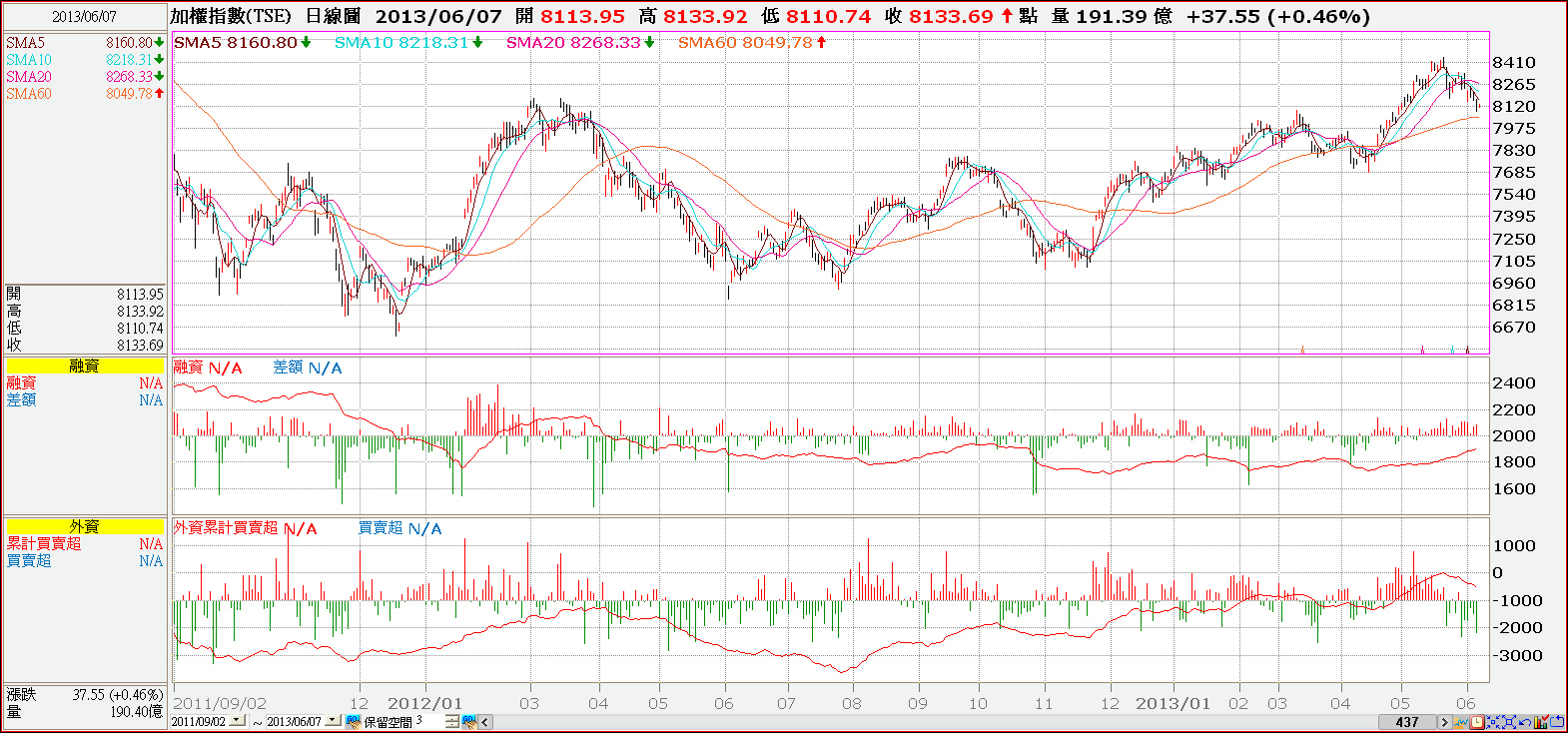Screen dimensions: 1568x733
Task: Click the 融資 N/A row in left panel
Action: tap(85, 383)
